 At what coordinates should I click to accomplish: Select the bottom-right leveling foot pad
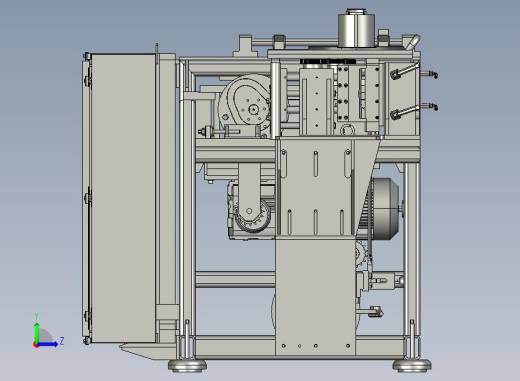point(412,365)
